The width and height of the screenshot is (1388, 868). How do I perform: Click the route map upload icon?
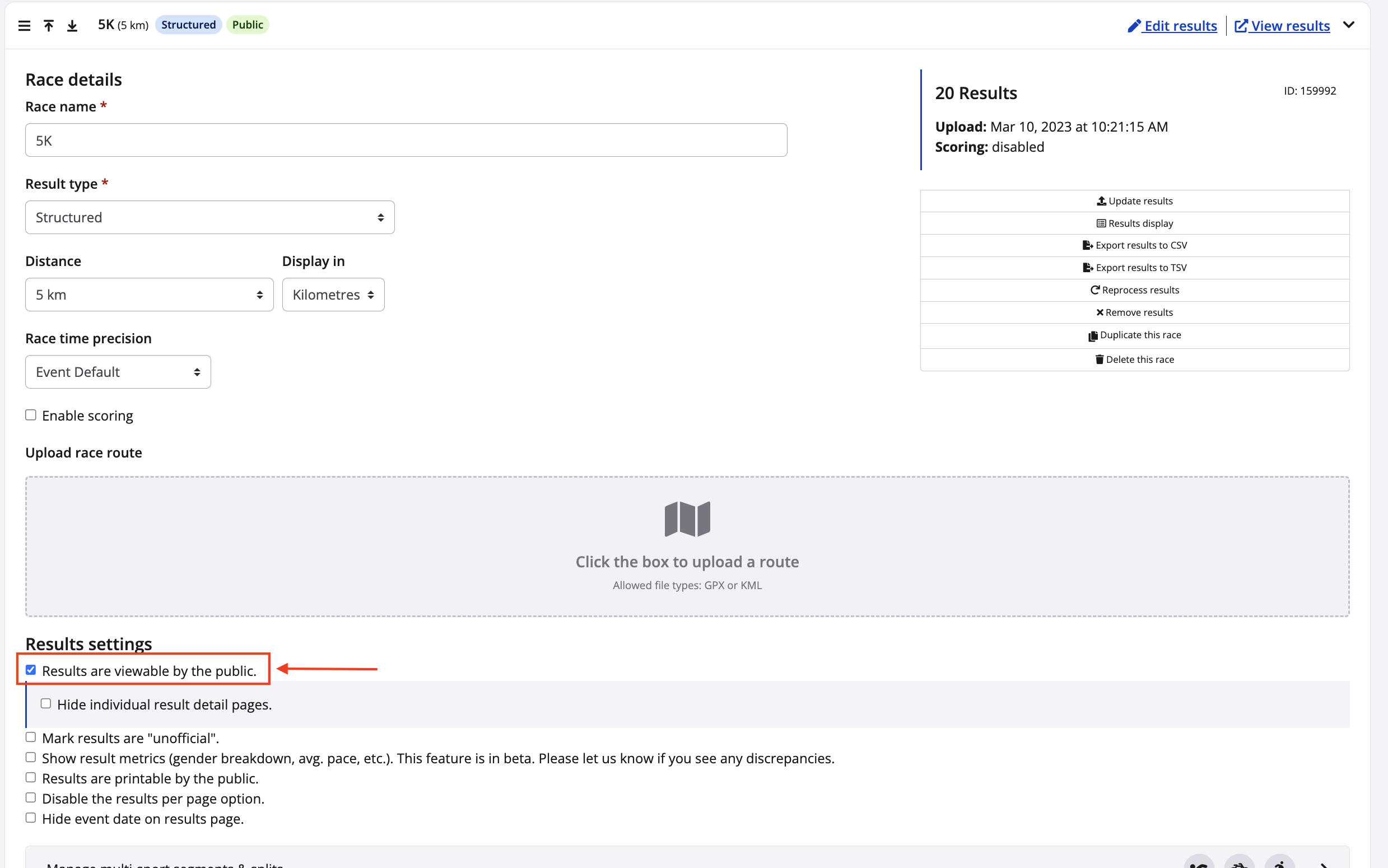[687, 519]
